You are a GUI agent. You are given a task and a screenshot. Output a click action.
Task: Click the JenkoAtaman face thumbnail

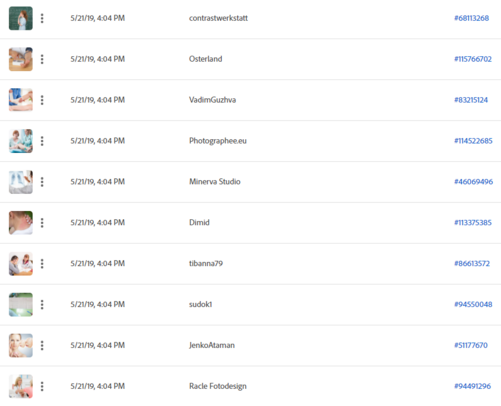[21, 345]
